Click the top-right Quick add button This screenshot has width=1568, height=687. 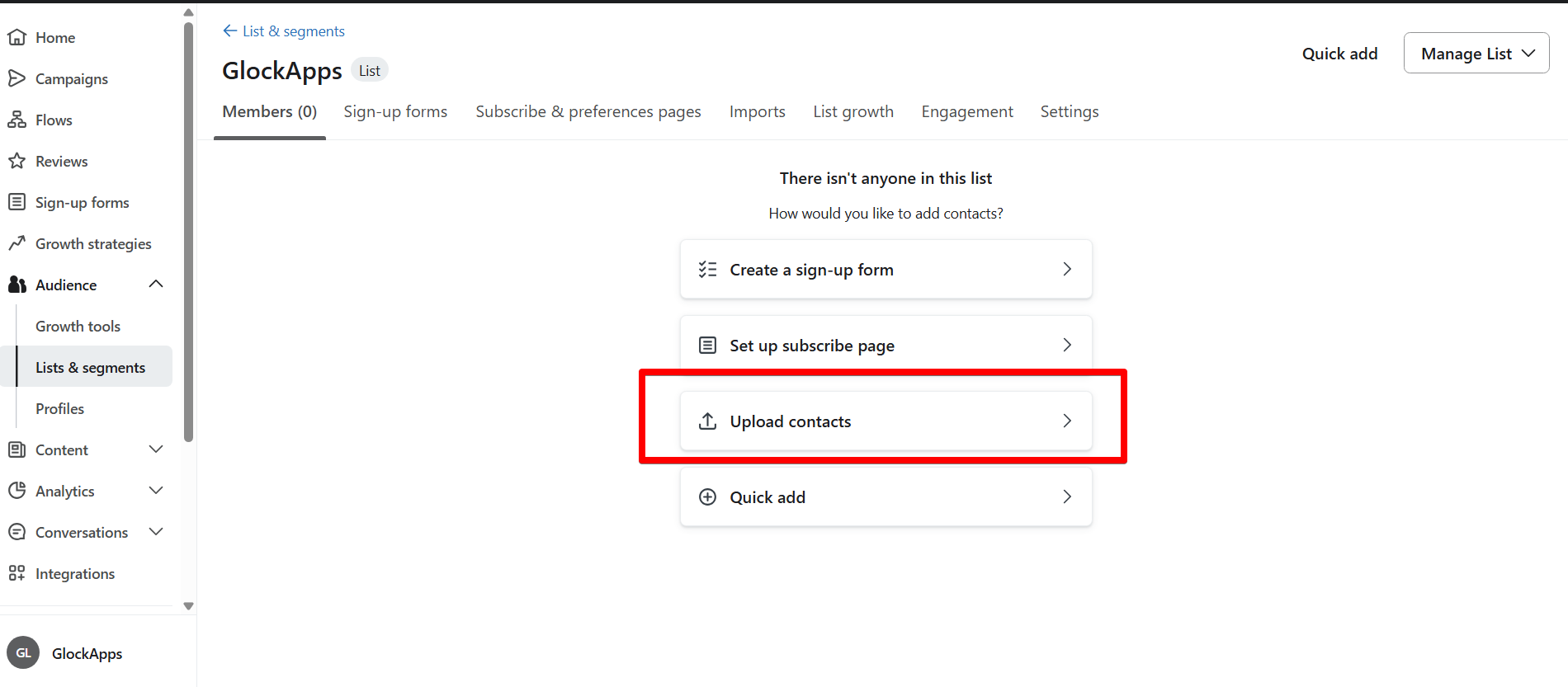(1339, 54)
